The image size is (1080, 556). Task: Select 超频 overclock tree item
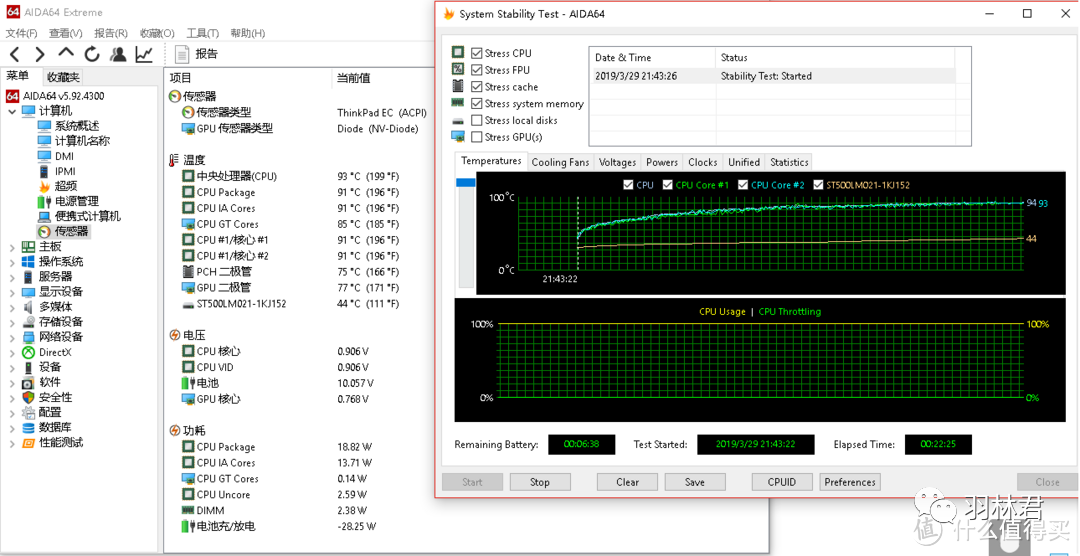coord(66,186)
